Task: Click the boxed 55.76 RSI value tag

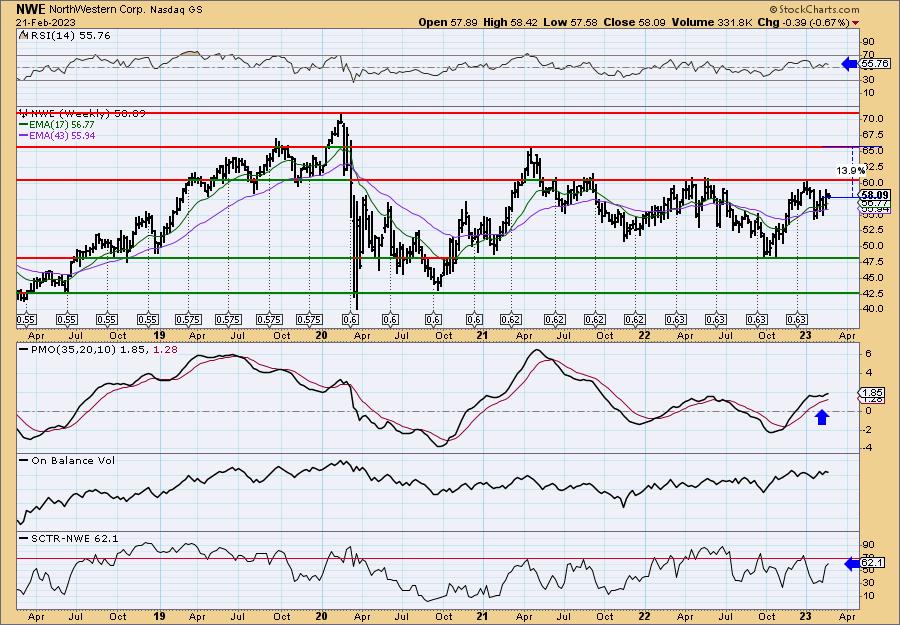Action: pyautogui.click(x=875, y=64)
